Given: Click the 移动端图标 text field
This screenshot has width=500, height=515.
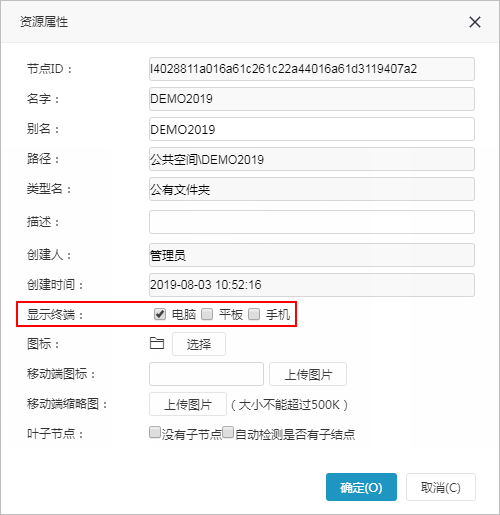Looking at the screenshot, I should coord(206,374).
